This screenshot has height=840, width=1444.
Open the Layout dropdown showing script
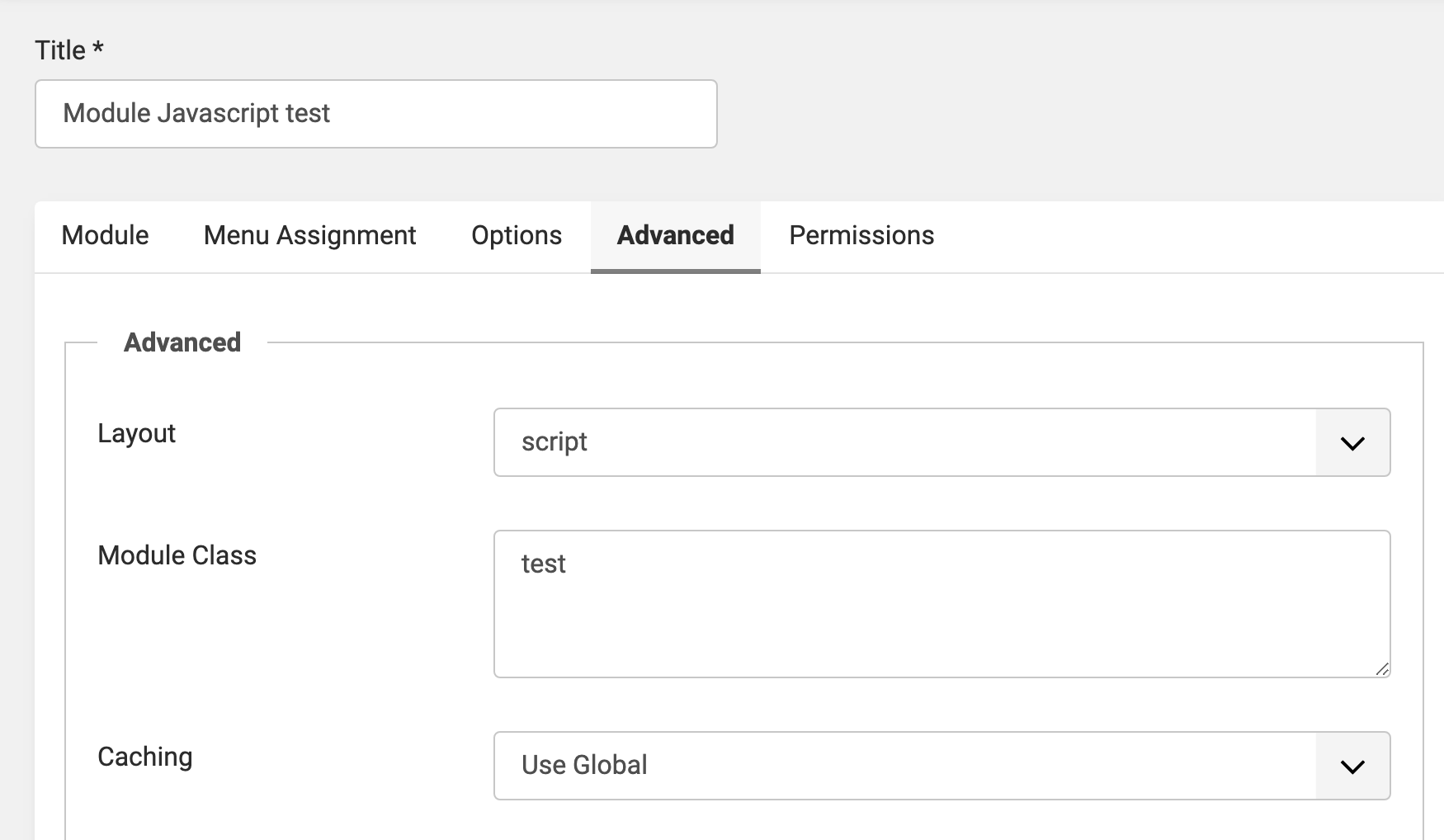tap(942, 442)
